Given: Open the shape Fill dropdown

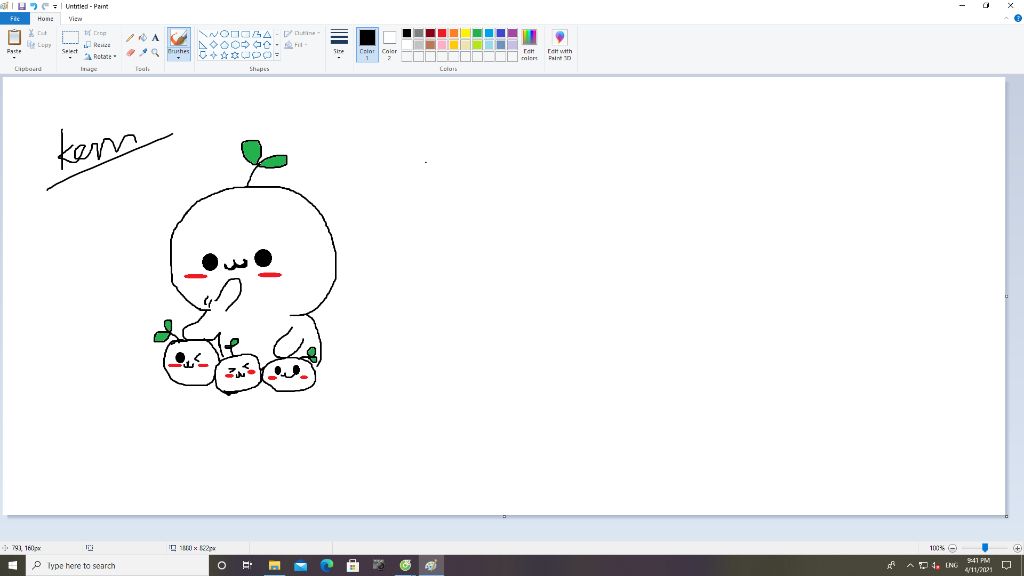Looking at the screenshot, I should [x=296, y=45].
